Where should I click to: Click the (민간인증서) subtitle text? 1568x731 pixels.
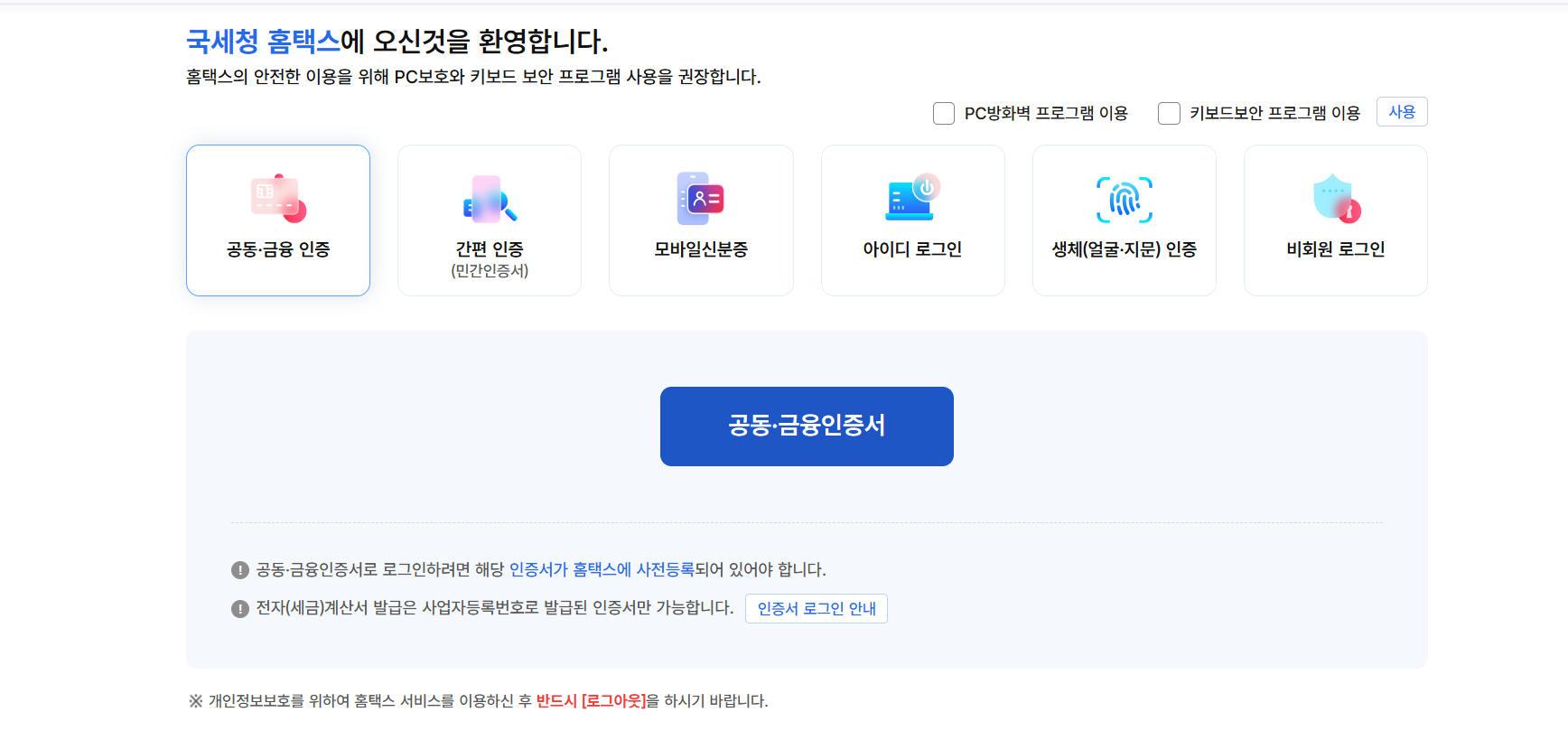click(490, 271)
